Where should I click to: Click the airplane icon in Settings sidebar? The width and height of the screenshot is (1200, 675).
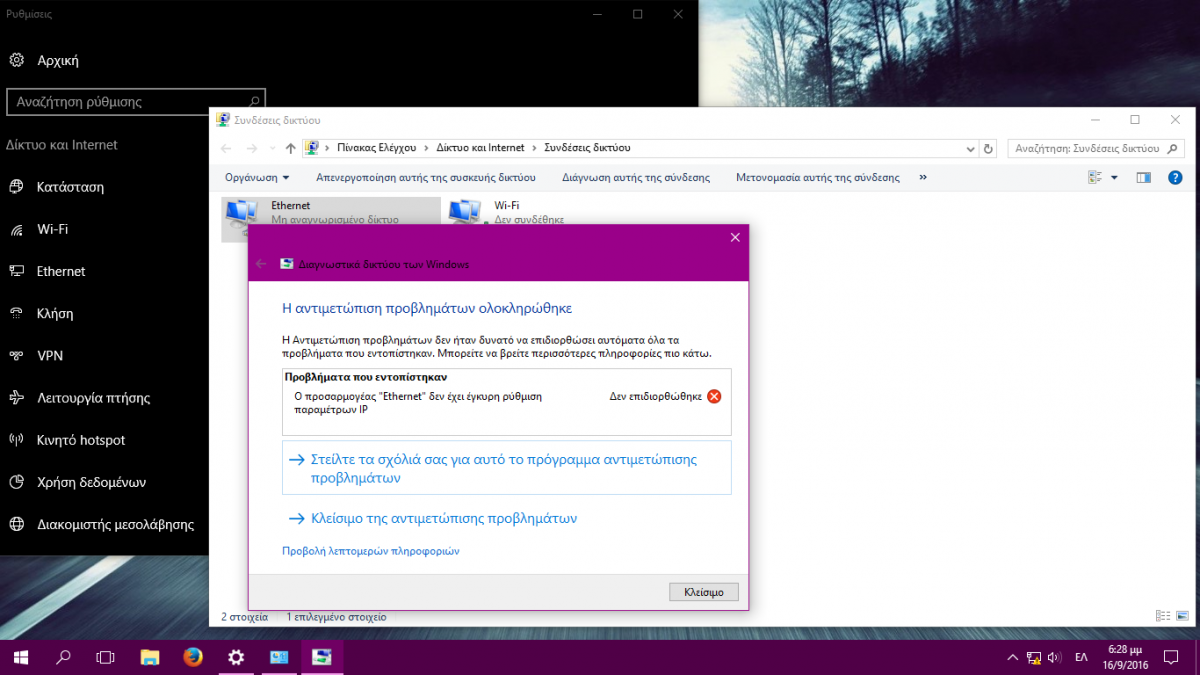click(16, 397)
